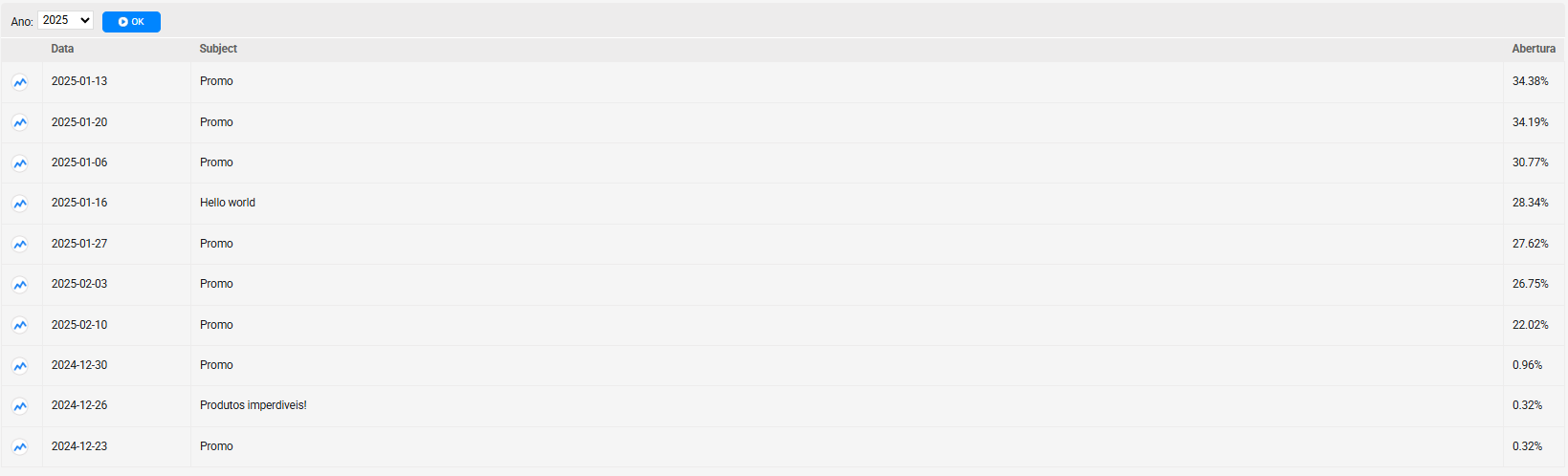Open stats chart icon for 2025-01-13 campaign
The image size is (1568, 476).
(20, 82)
